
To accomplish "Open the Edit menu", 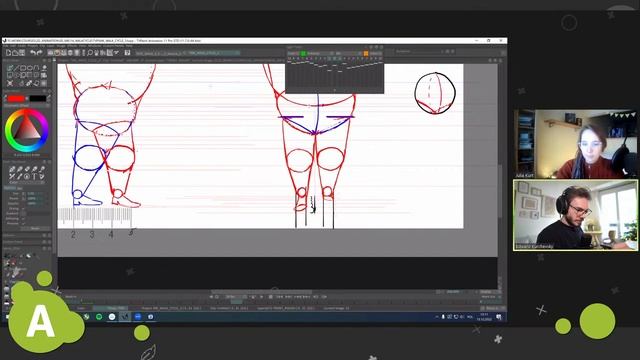I will 13,46.
